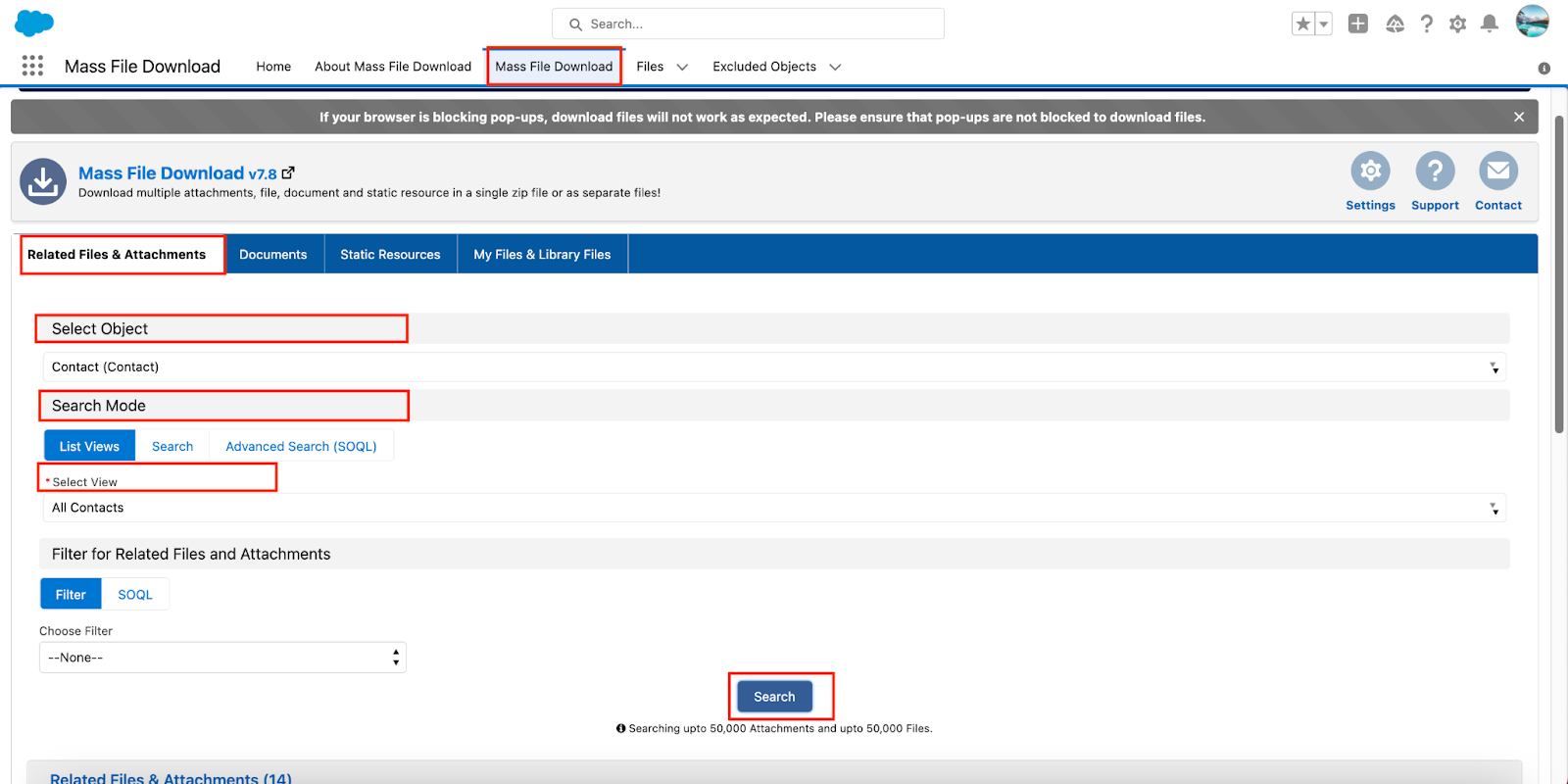Select the Mass File Download nav tab

[x=554, y=67]
